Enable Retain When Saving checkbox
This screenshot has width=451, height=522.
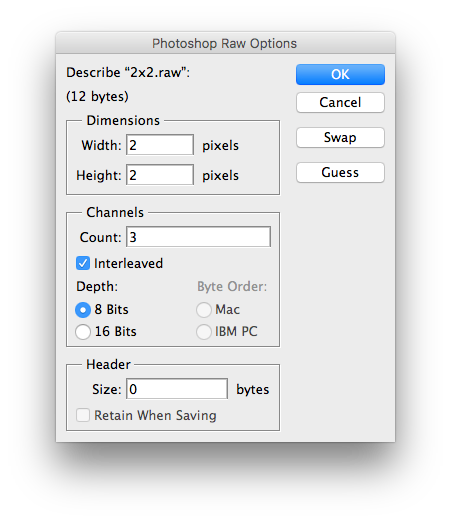pyautogui.click(x=83, y=415)
